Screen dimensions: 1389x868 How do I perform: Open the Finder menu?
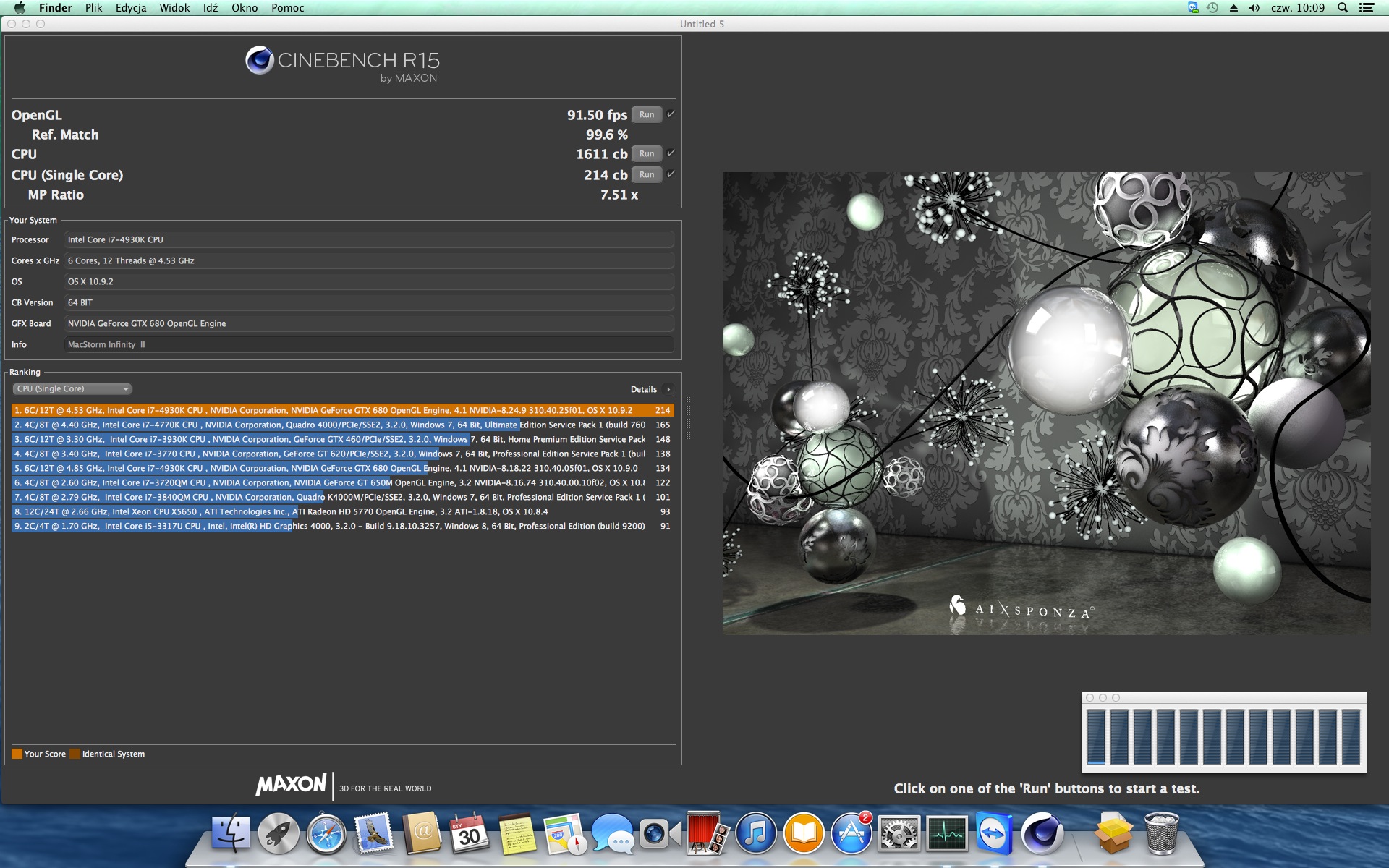click(55, 8)
